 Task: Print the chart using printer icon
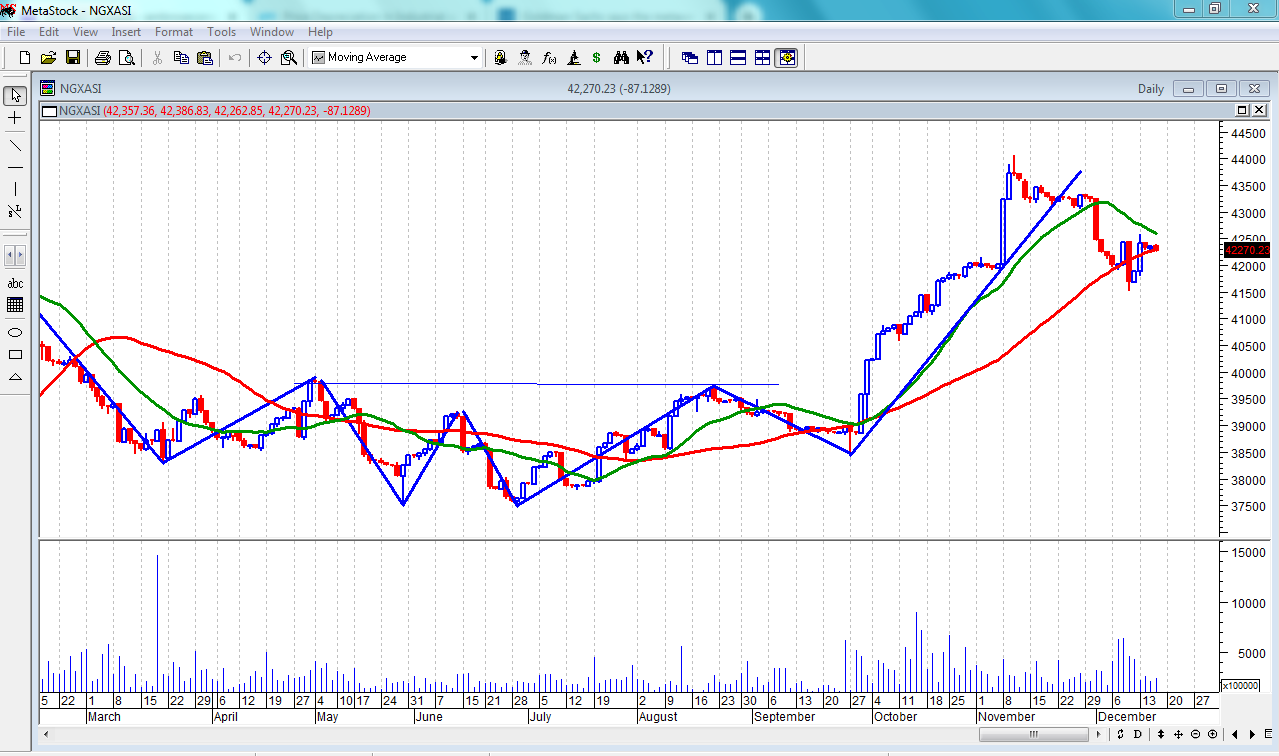point(103,58)
